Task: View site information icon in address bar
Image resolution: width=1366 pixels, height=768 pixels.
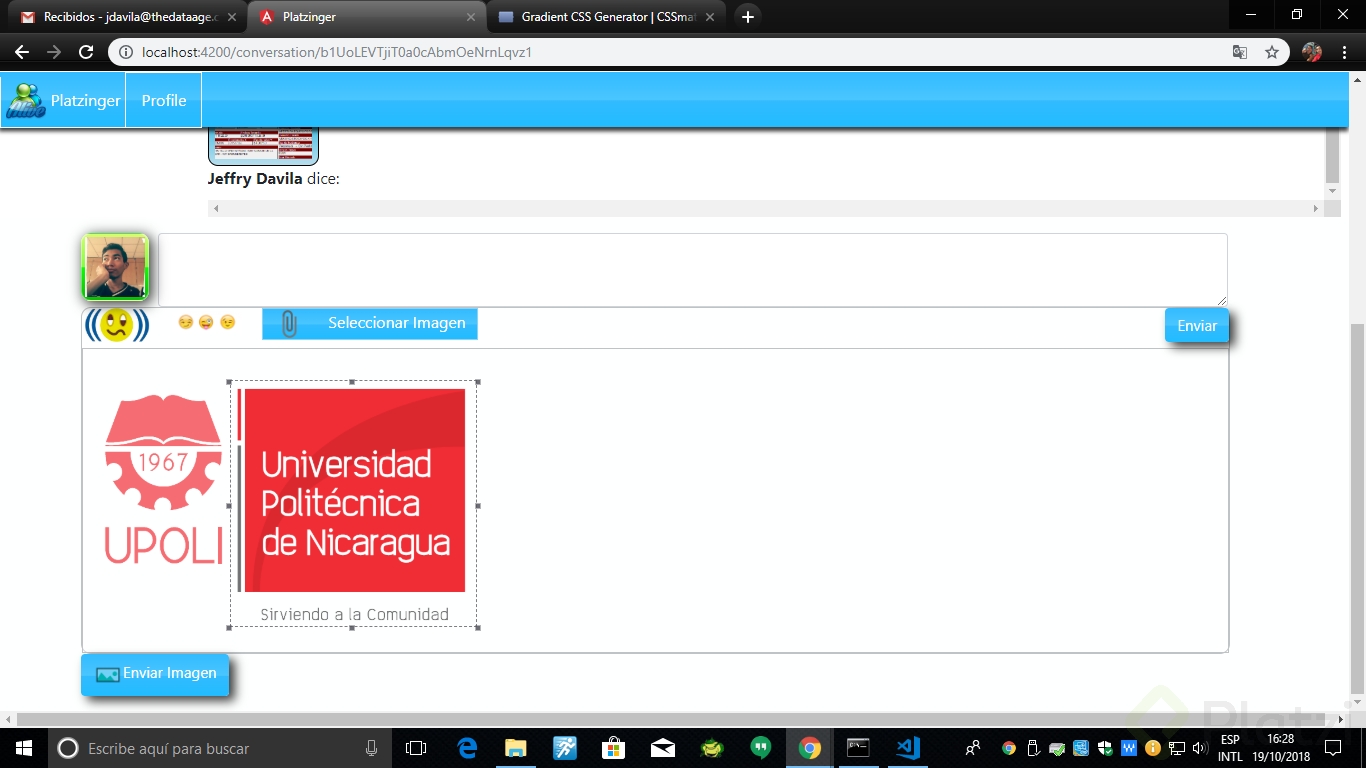Action: pyautogui.click(x=126, y=52)
